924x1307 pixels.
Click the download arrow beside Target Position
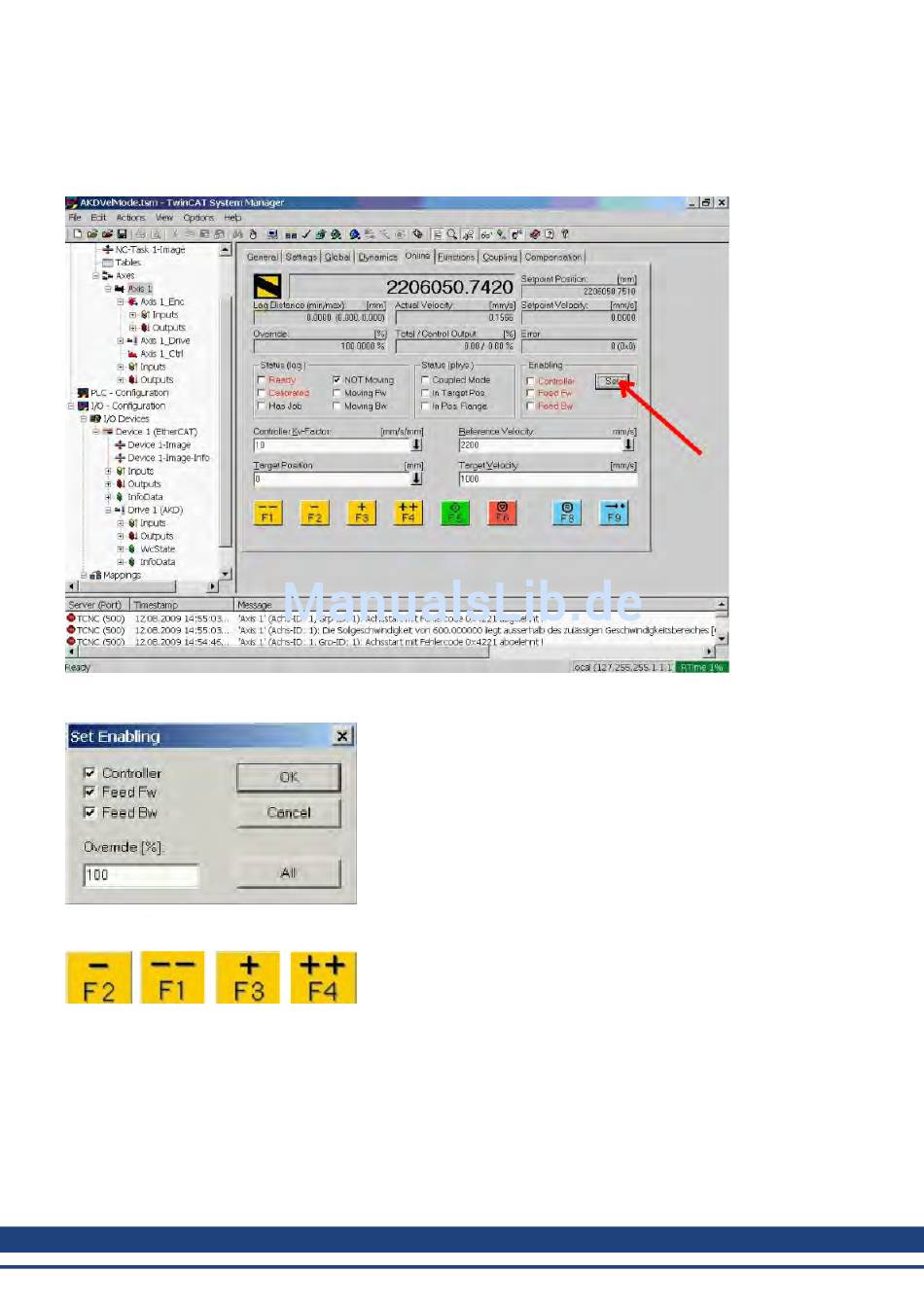pos(416,478)
